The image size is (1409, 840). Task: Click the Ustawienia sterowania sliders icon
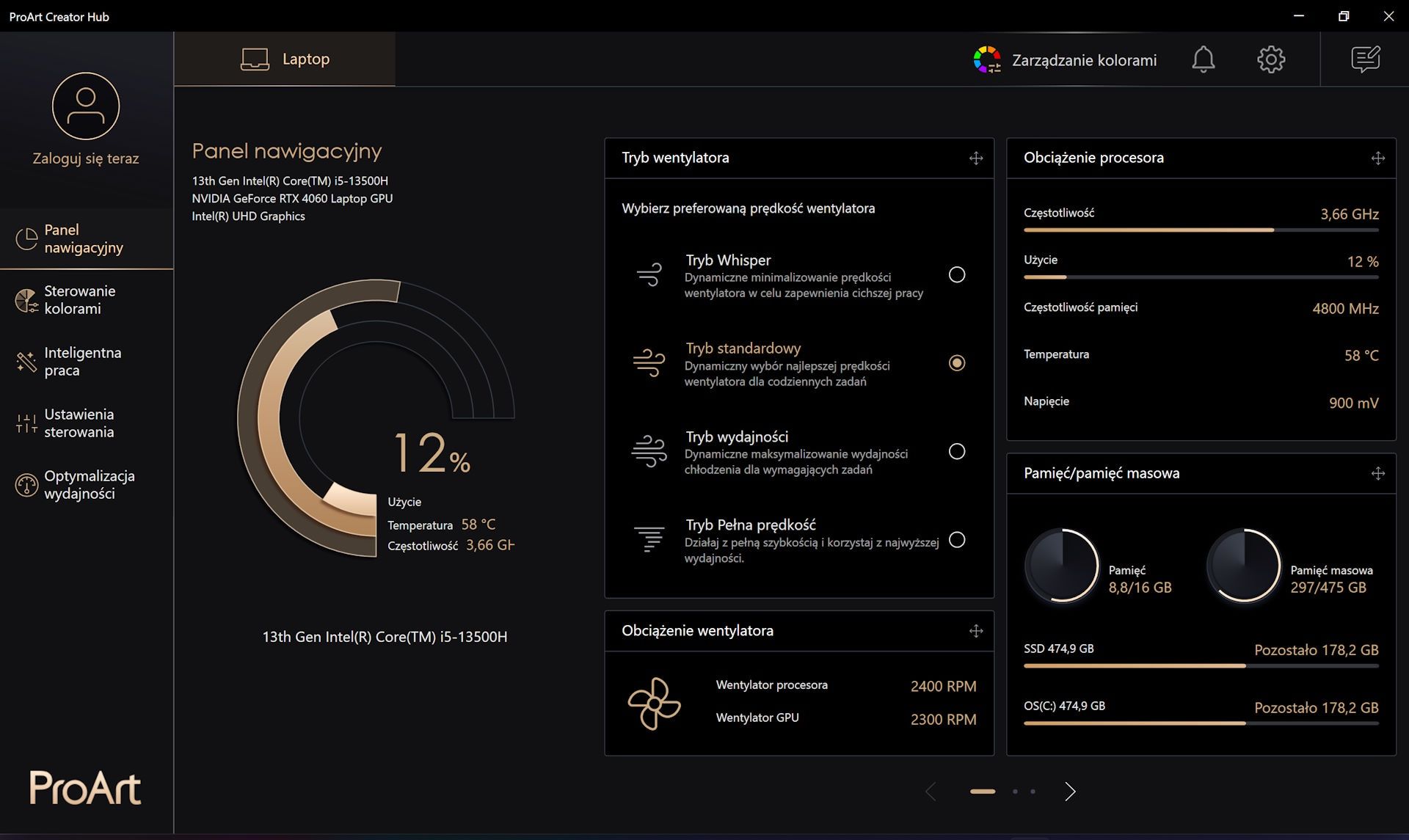[26, 423]
